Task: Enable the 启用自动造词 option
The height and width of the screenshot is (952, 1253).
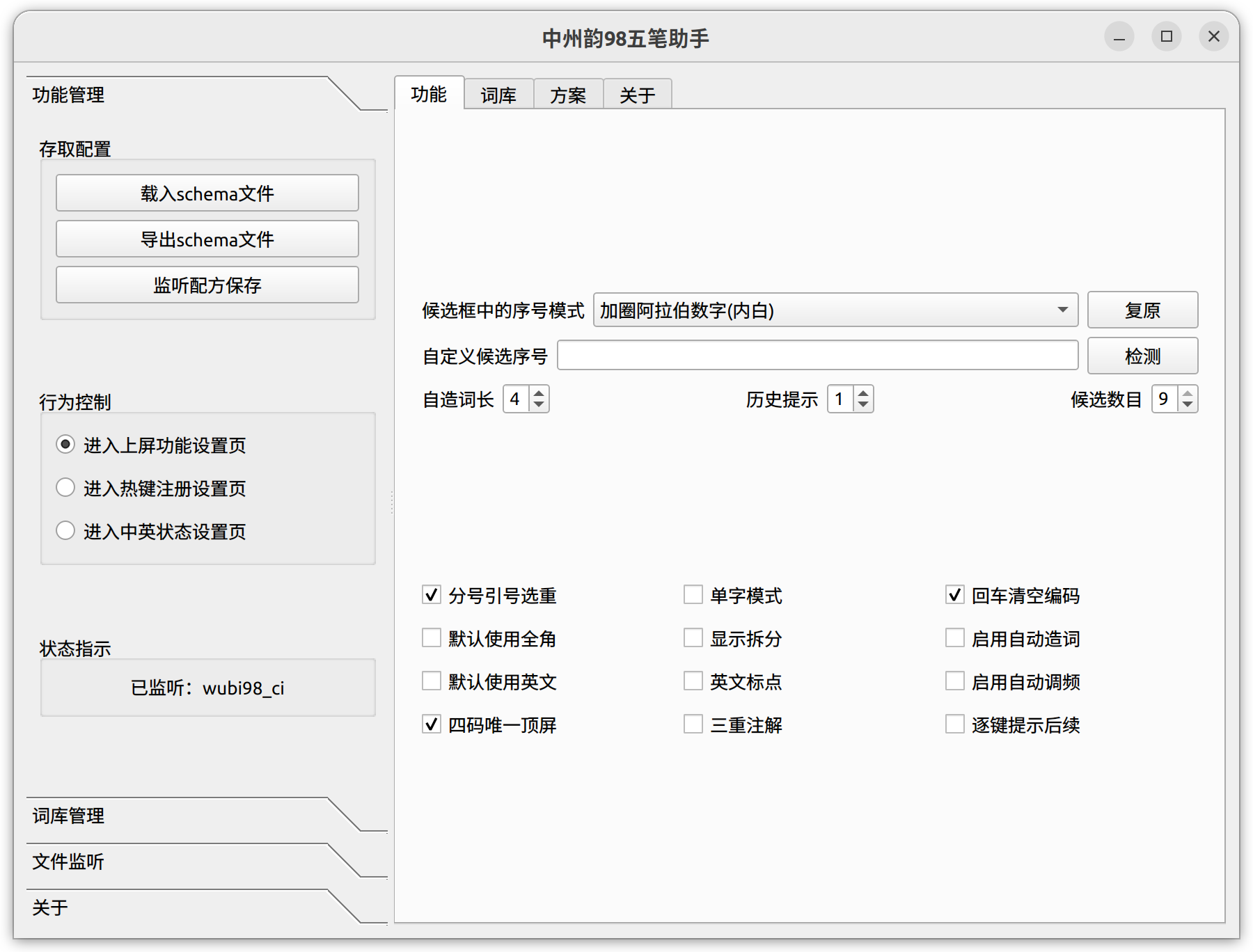Action: (x=954, y=637)
